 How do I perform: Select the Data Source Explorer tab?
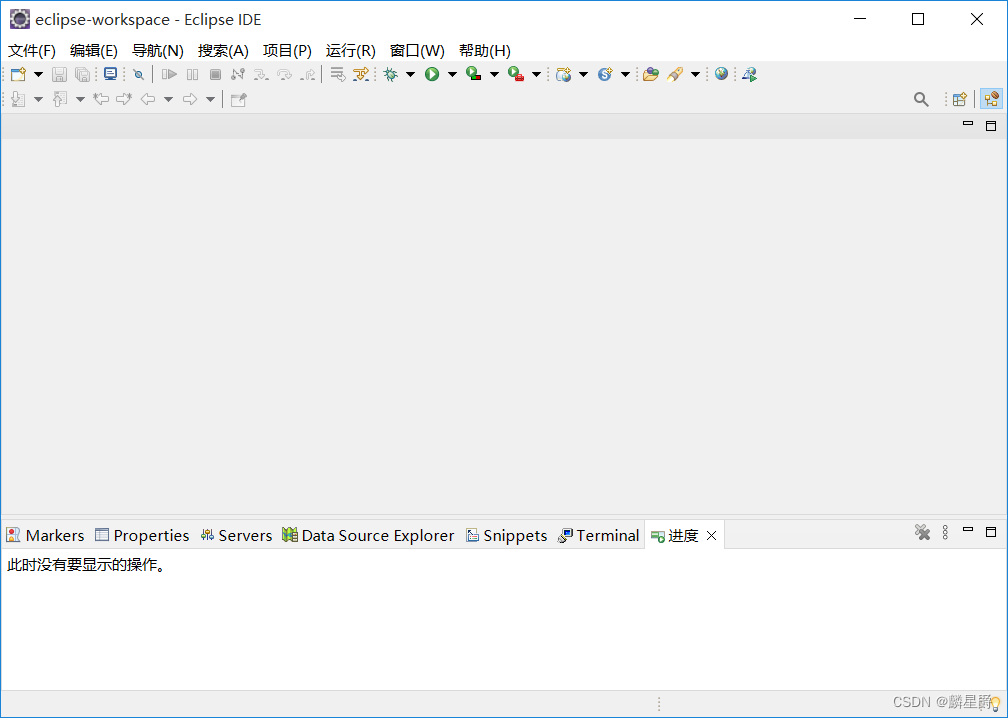[x=368, y=535]
